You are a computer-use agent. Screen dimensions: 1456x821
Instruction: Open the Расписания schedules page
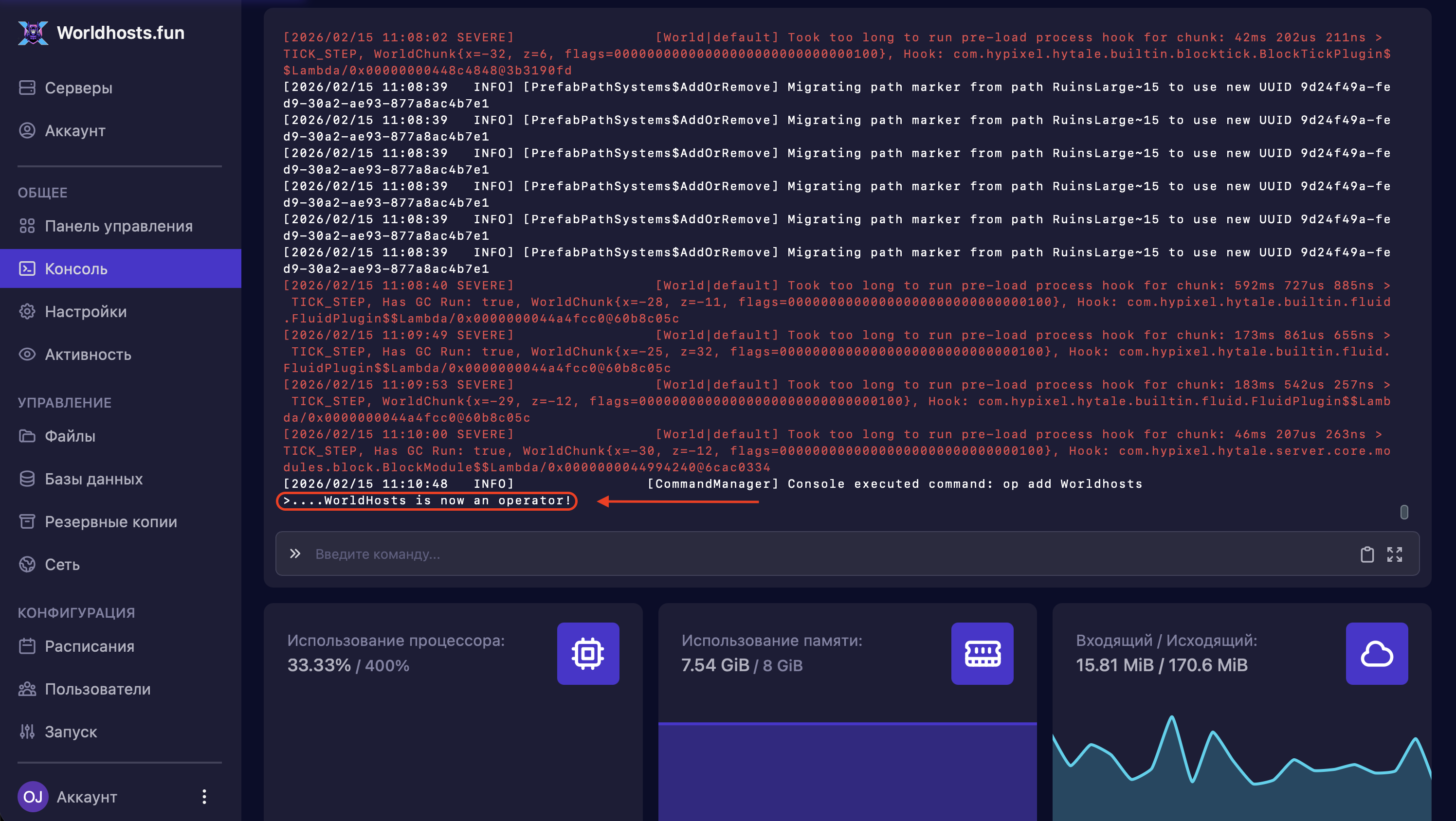click(90, 646)
